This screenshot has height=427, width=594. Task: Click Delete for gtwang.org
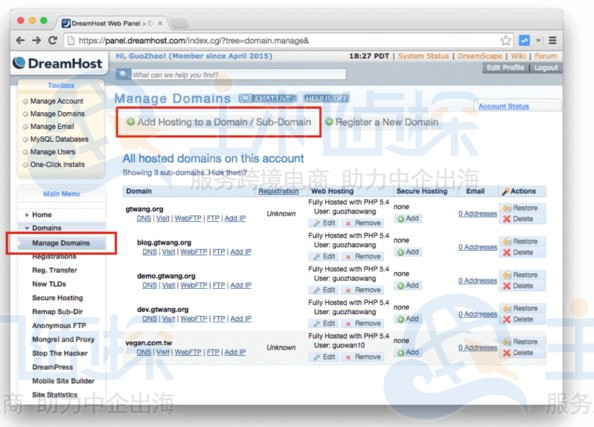(x=518, y=219)
